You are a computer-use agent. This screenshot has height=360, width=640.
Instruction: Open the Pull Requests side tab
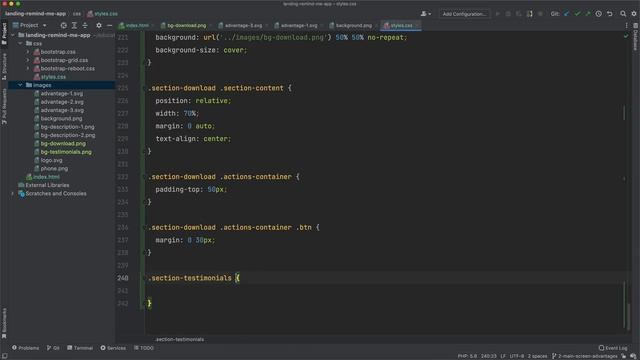4,107
